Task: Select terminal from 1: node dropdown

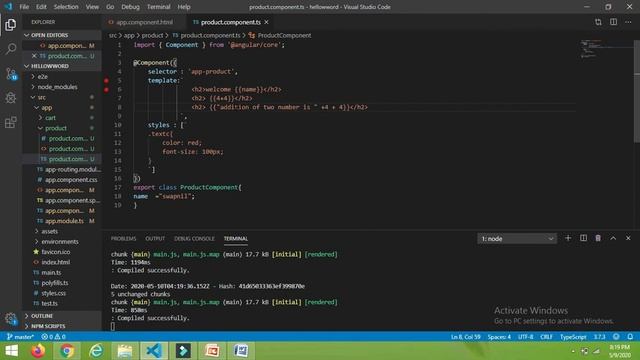Action: coord(517,239)
